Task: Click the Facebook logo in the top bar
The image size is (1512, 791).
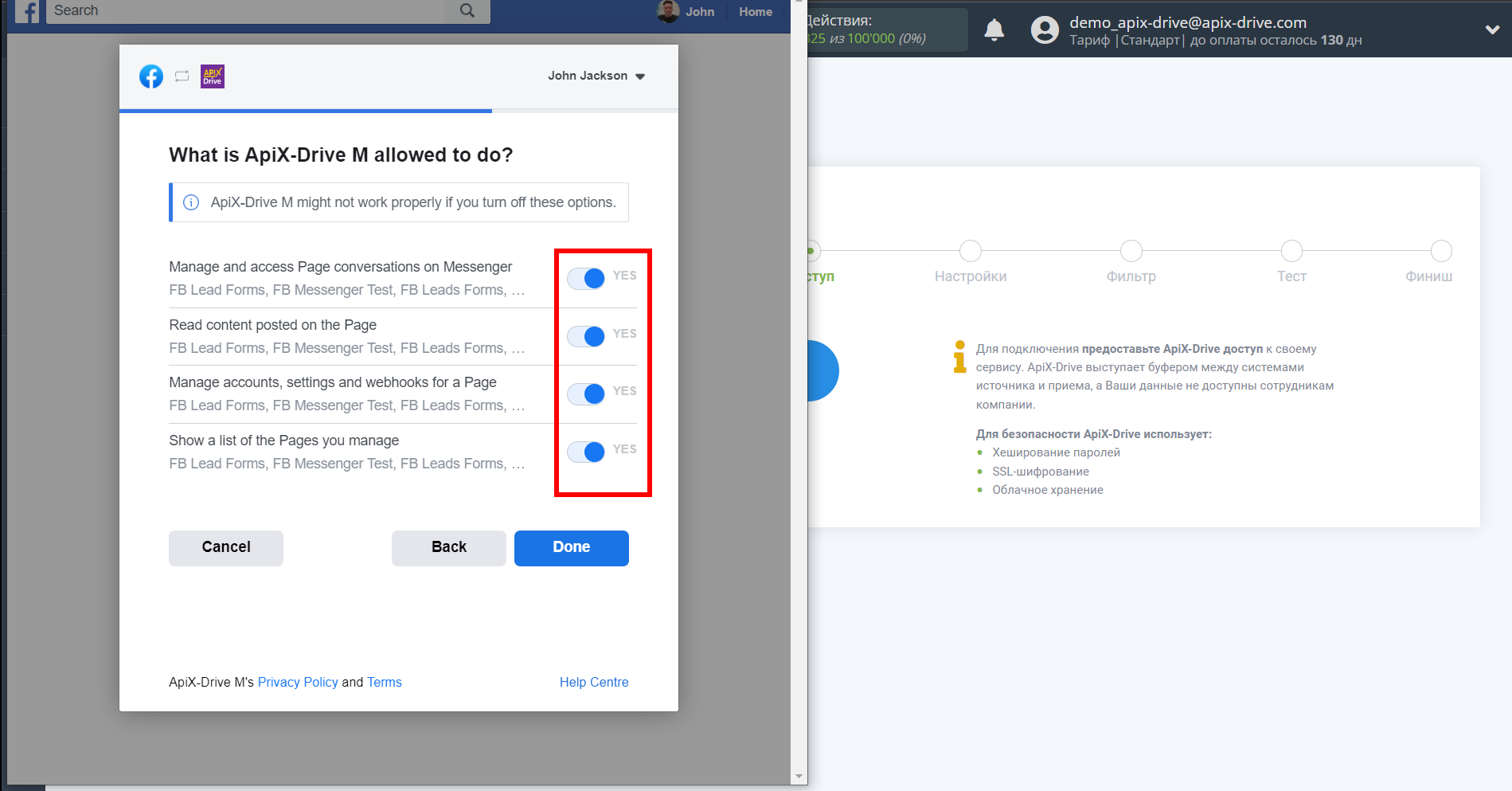Action: [27, 11]
